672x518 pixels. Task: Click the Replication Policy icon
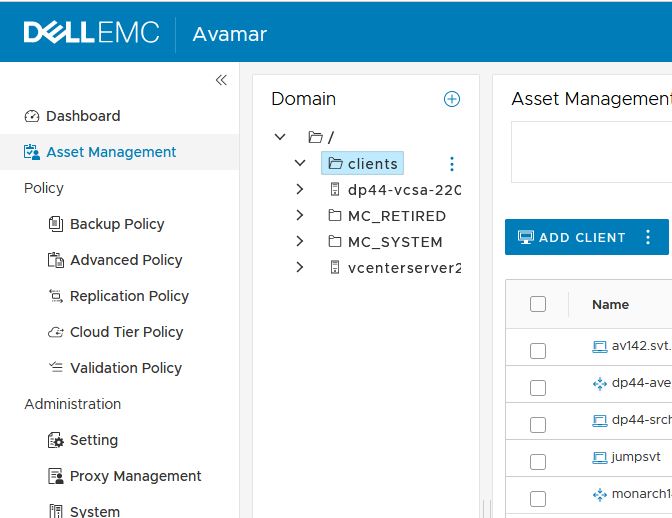pos(56,296)
